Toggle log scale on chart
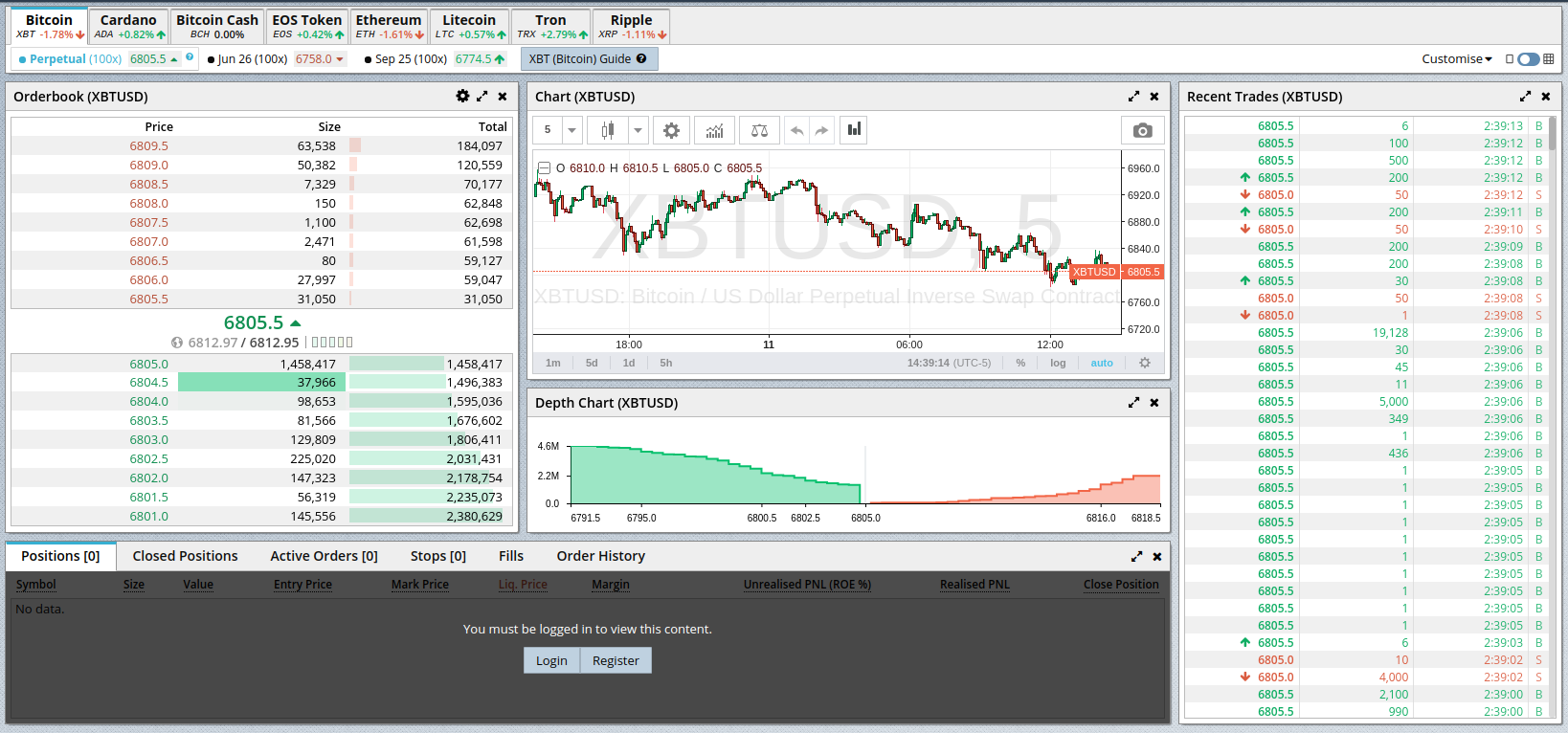 (1058, 363)
